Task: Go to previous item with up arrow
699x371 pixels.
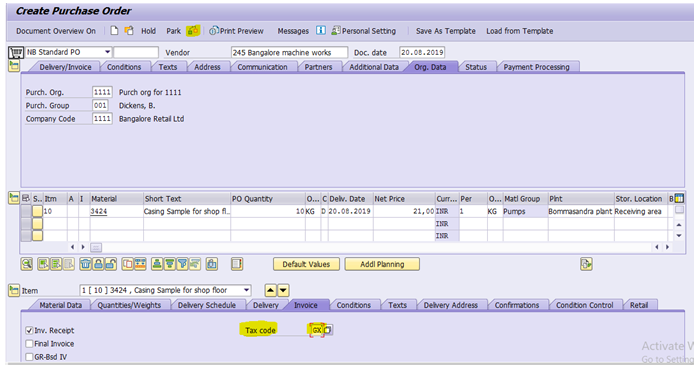Action: (x=270, y=290)
